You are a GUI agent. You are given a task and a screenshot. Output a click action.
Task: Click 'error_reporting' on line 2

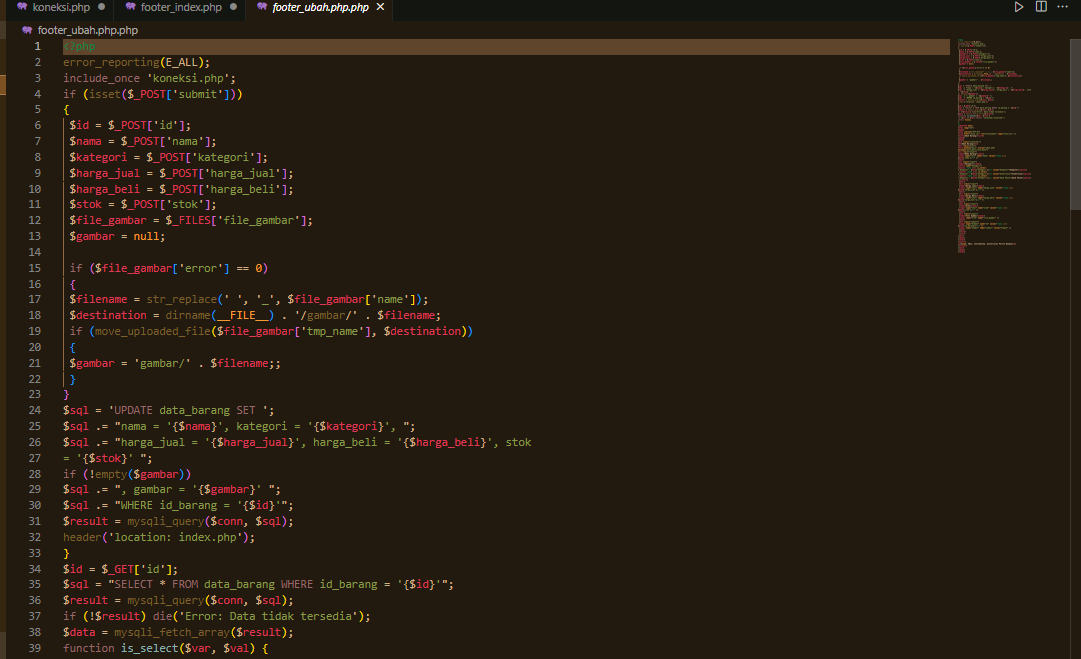click(x=111, y=62)
